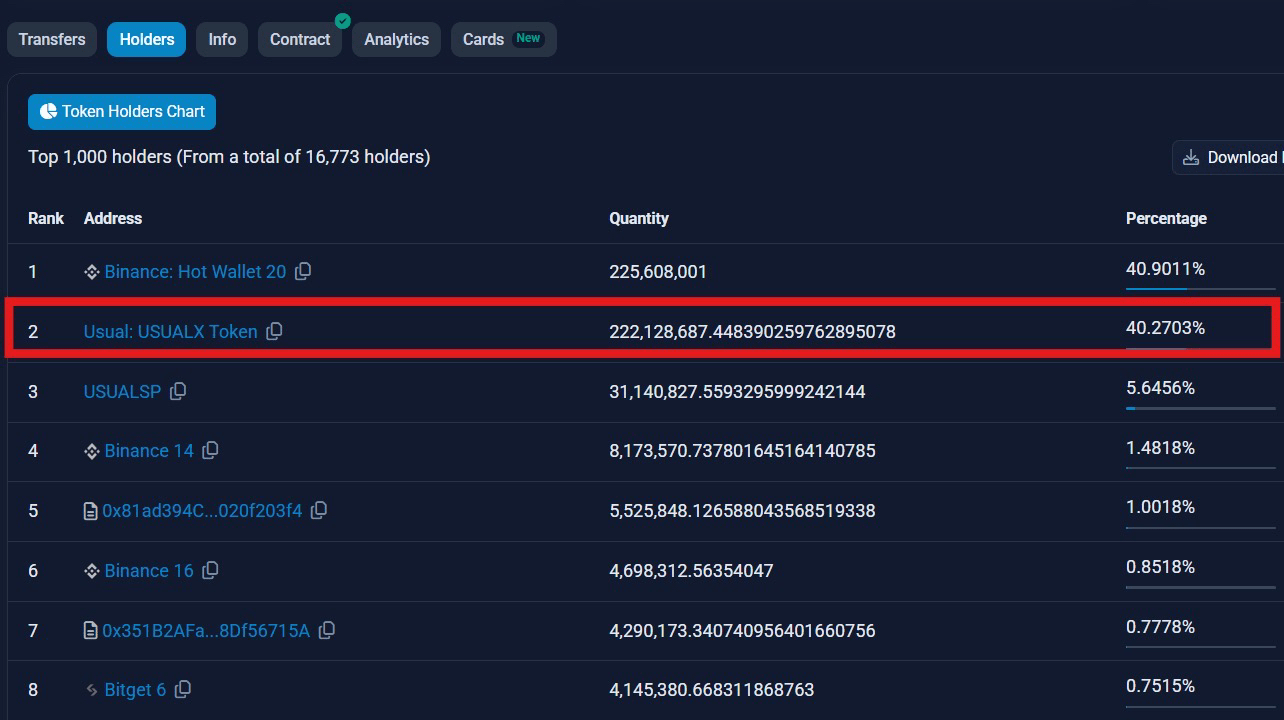Click the Rank column header
This screenshot has width=1284, height=720.
pyautogui.click(x=46, y=218)
